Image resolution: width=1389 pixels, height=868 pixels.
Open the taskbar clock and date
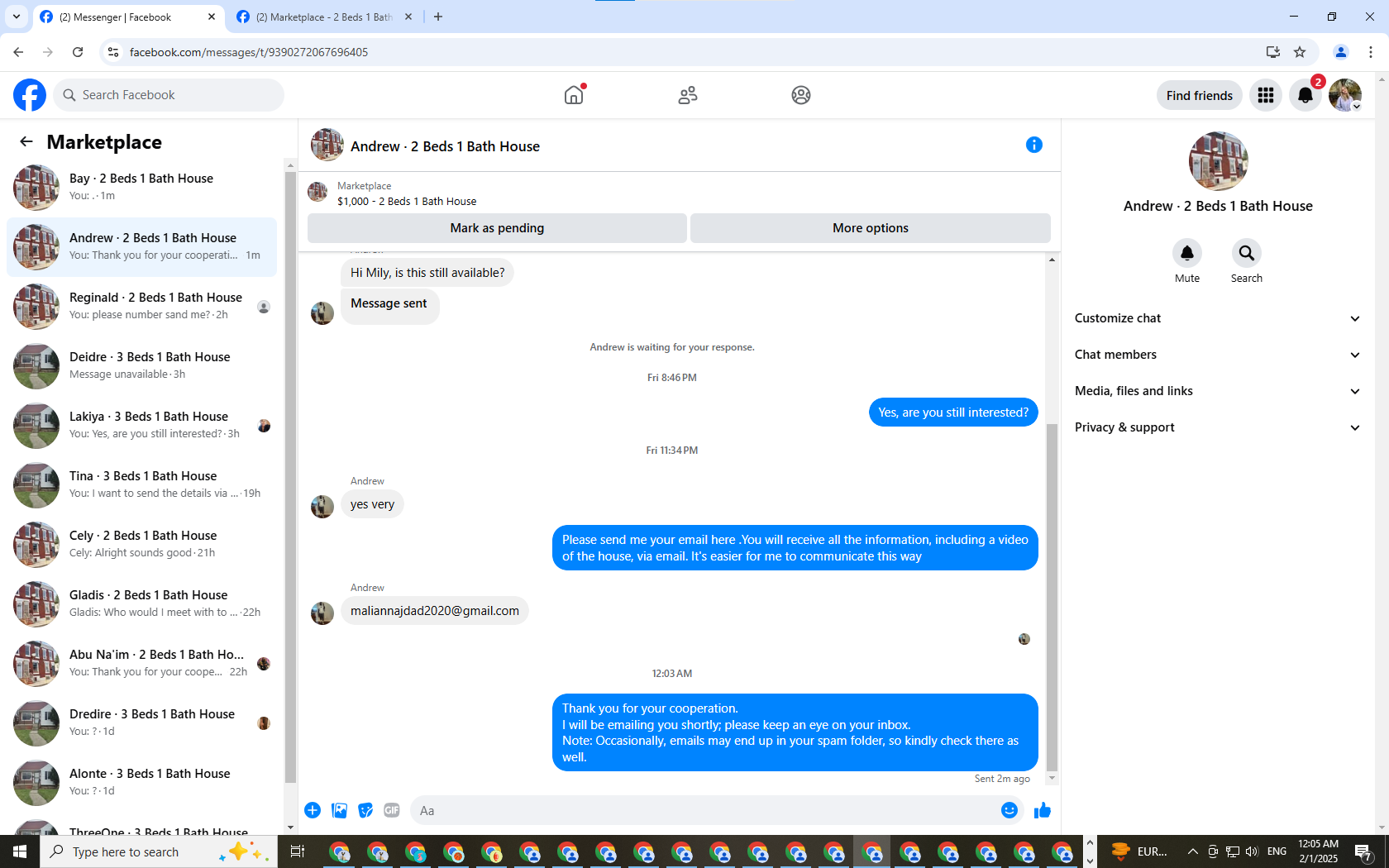[x=1318, y=851]
